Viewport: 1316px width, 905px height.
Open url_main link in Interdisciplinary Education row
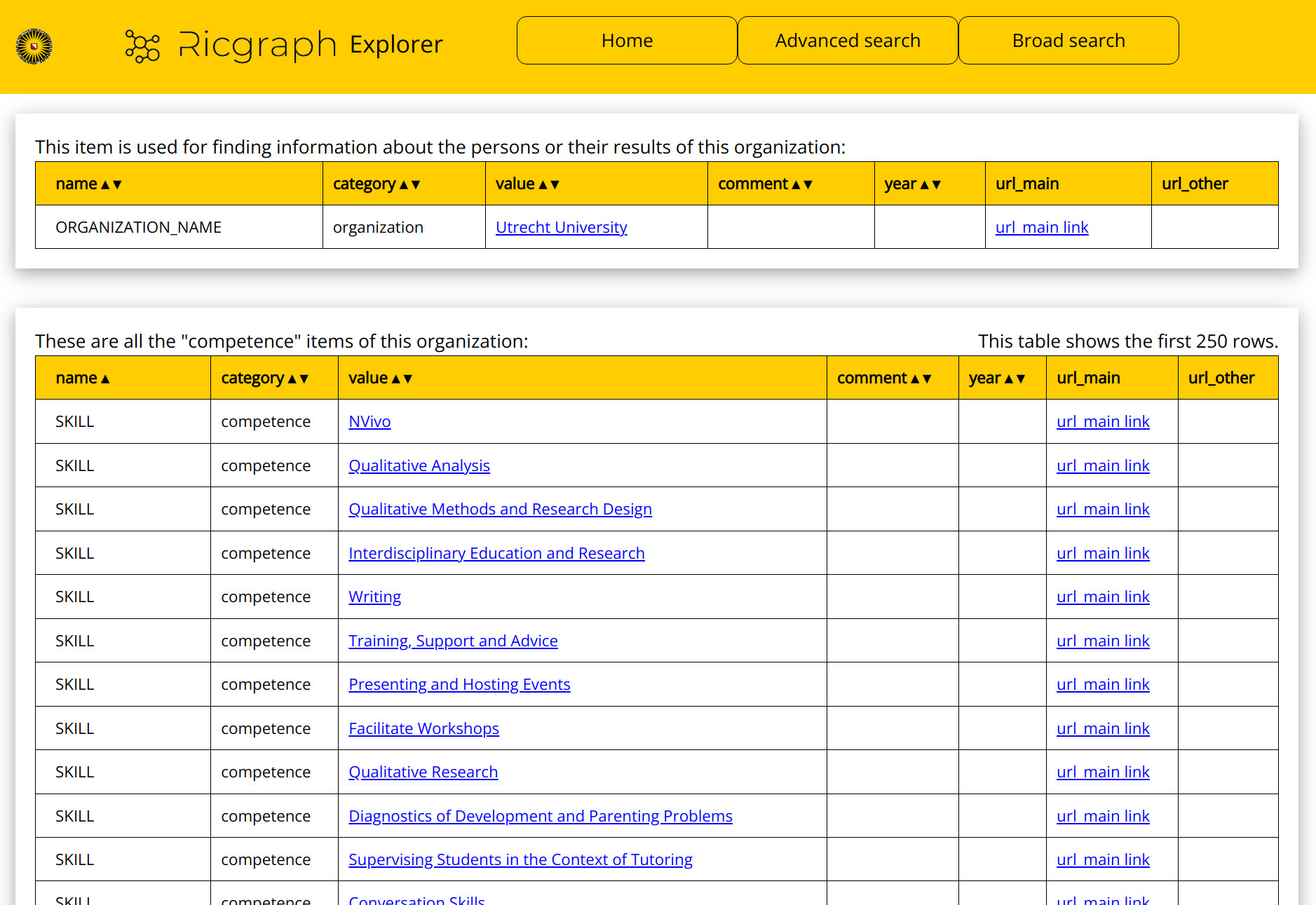coord(1103,553)
